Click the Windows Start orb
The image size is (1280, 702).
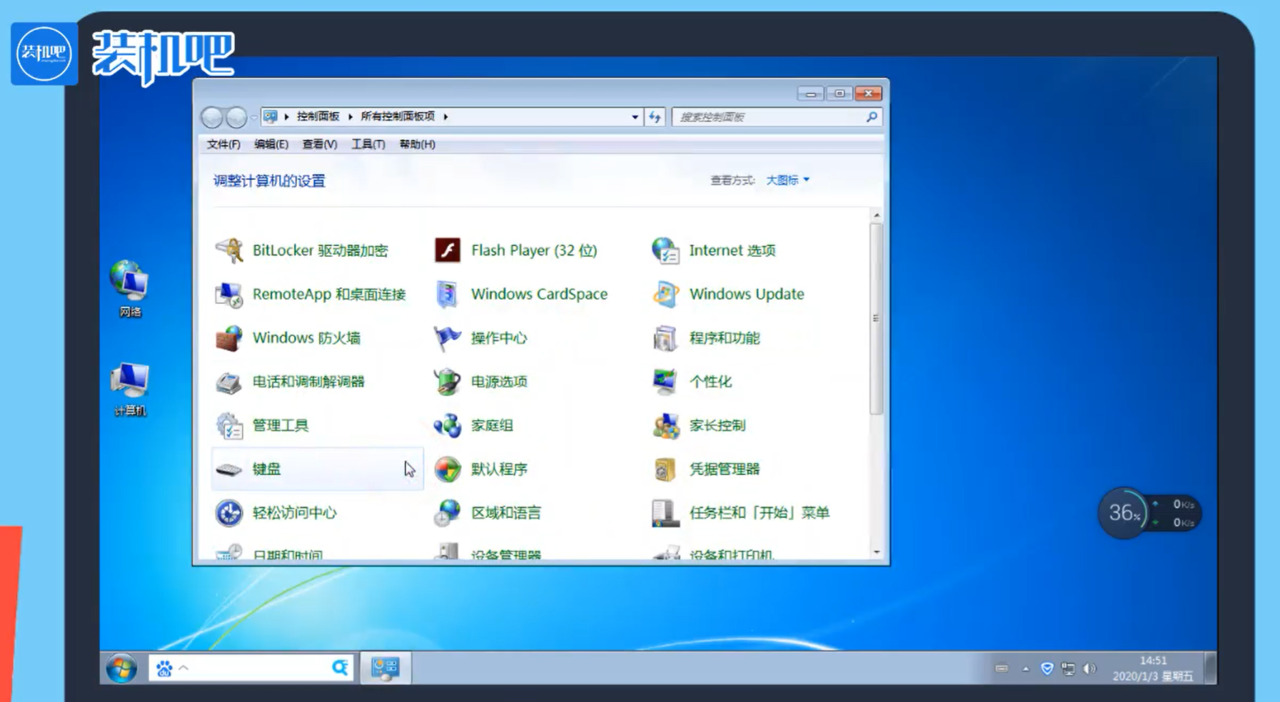(122, 668)
